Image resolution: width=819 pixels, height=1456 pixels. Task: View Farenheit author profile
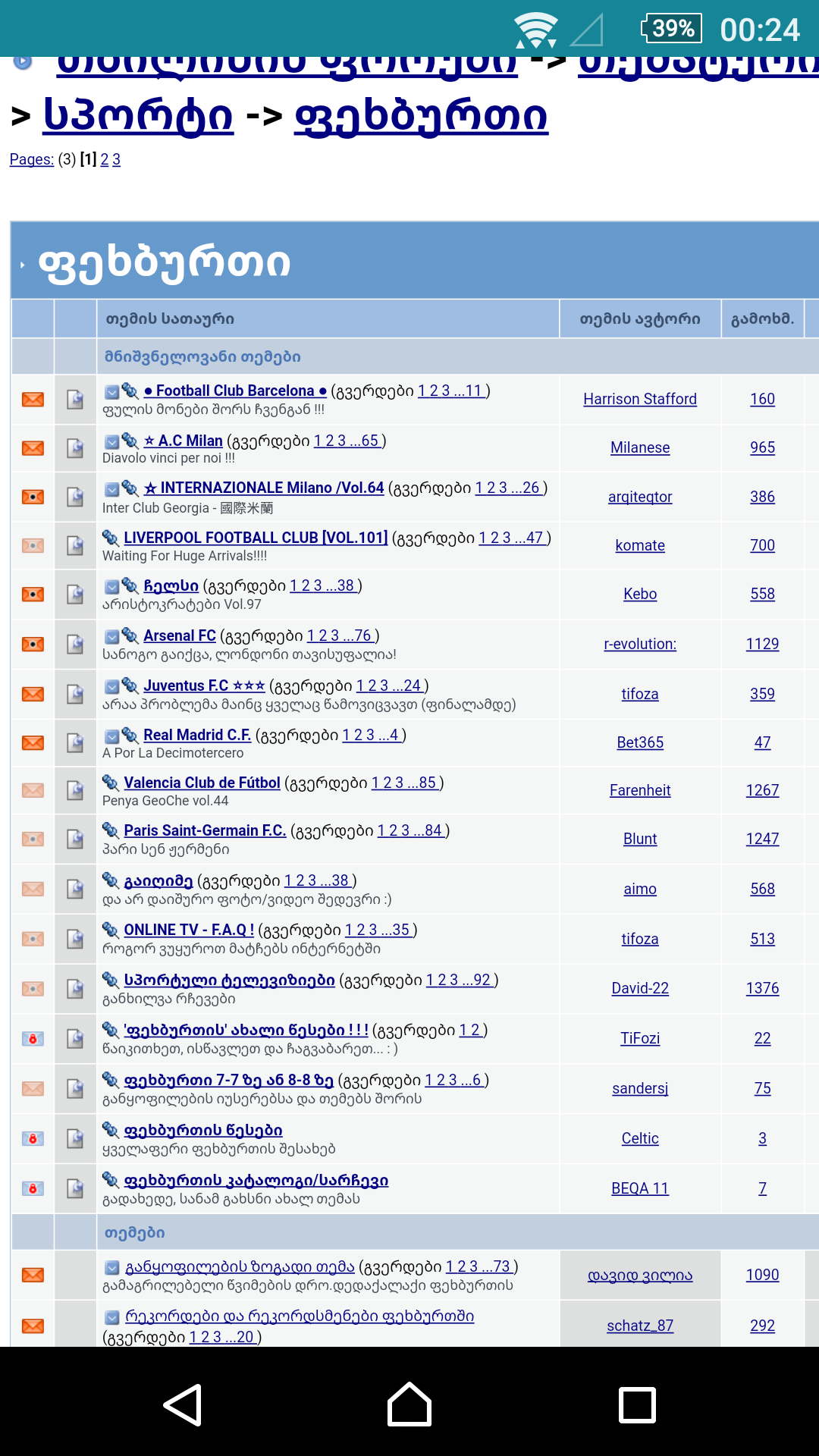(640, 790)
